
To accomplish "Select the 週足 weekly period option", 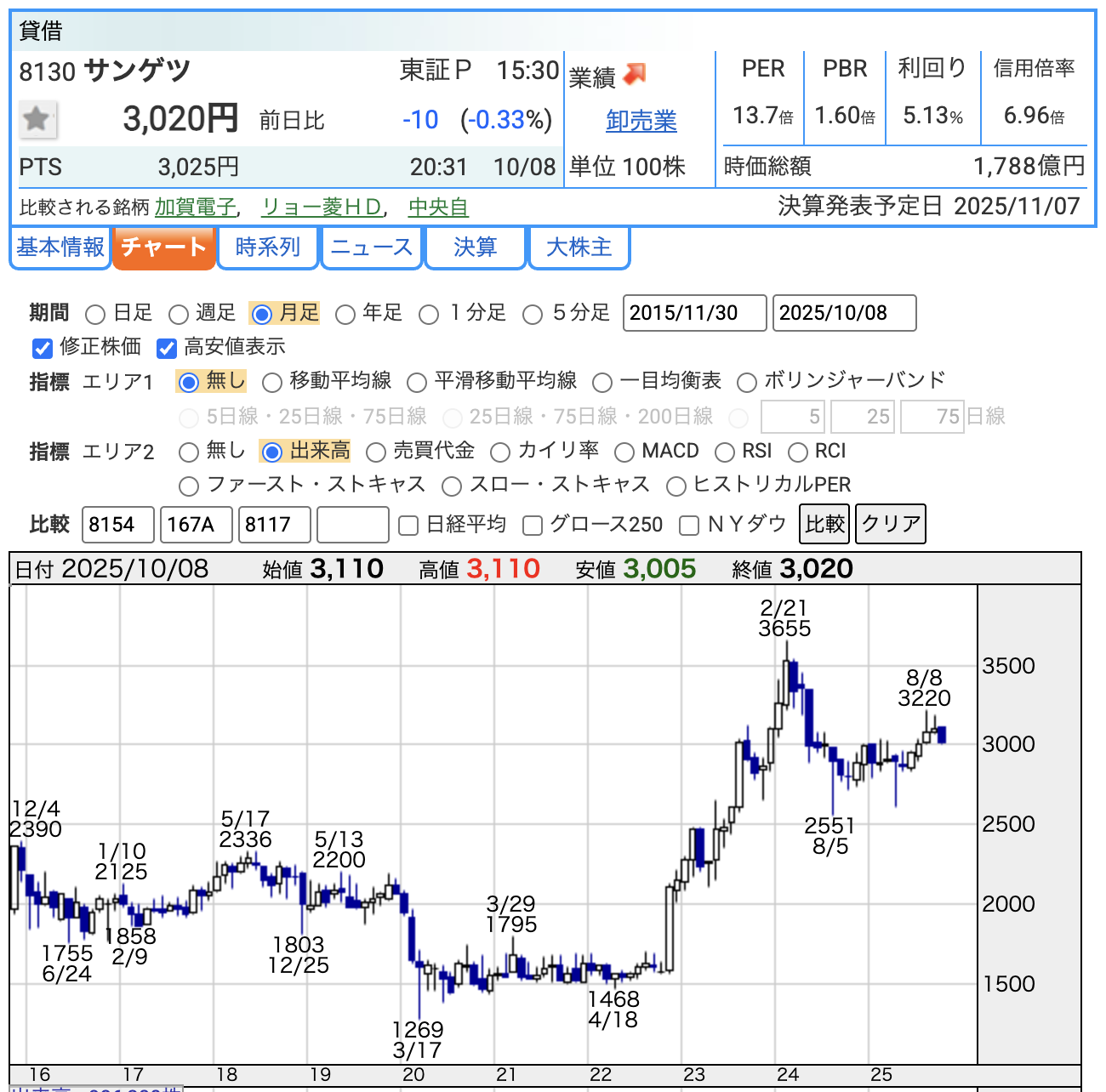I will [179, 315].
